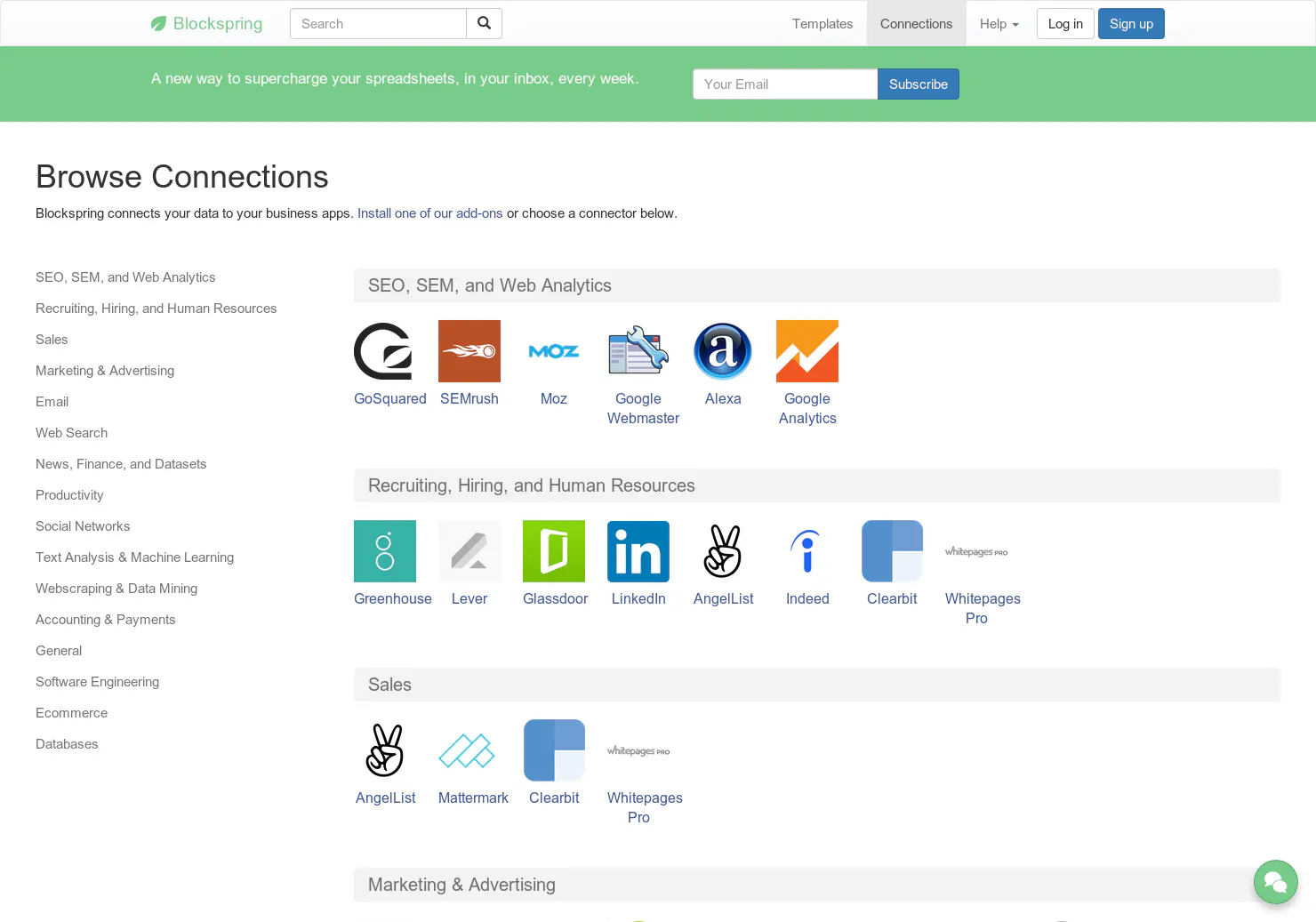Click the Mattermark text label
Viewport: 1316px width, 922px height.
point(473,798)
